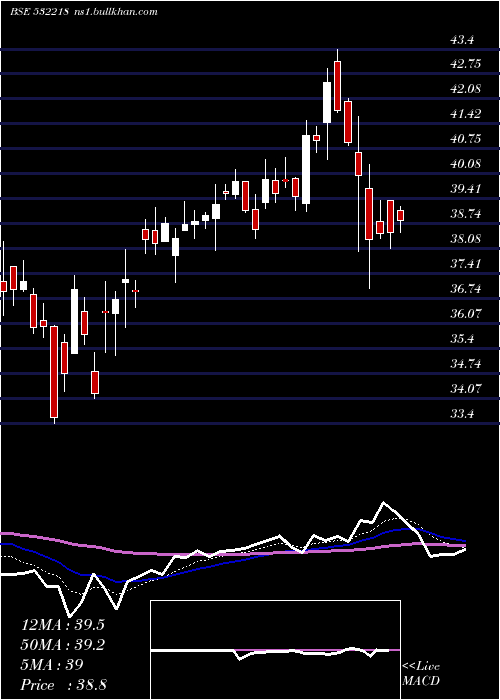Click the 43.4 price axis label
Image resolution: width=500 pixels, height=700 pixels.
462,40
